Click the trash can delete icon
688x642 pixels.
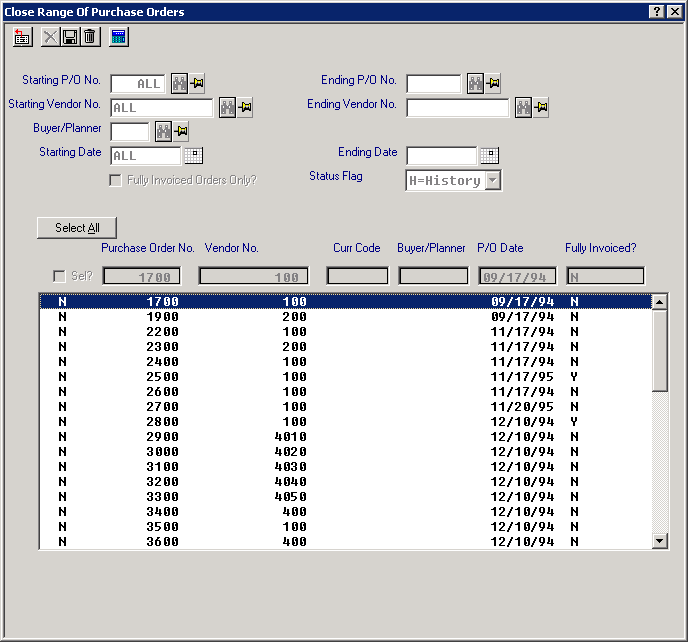90,37
